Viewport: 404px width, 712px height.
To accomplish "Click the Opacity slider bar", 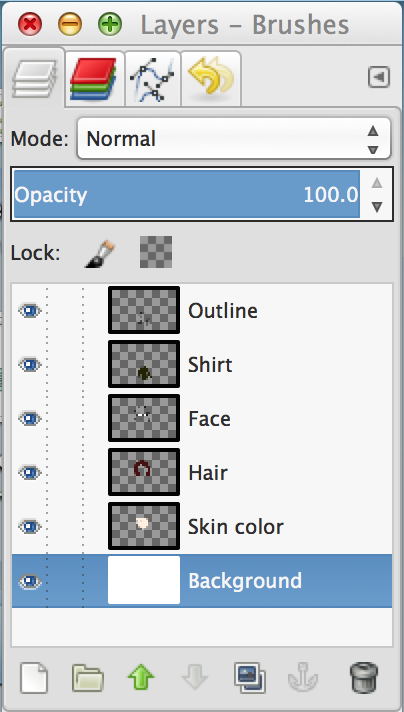I will pos(187,195).
